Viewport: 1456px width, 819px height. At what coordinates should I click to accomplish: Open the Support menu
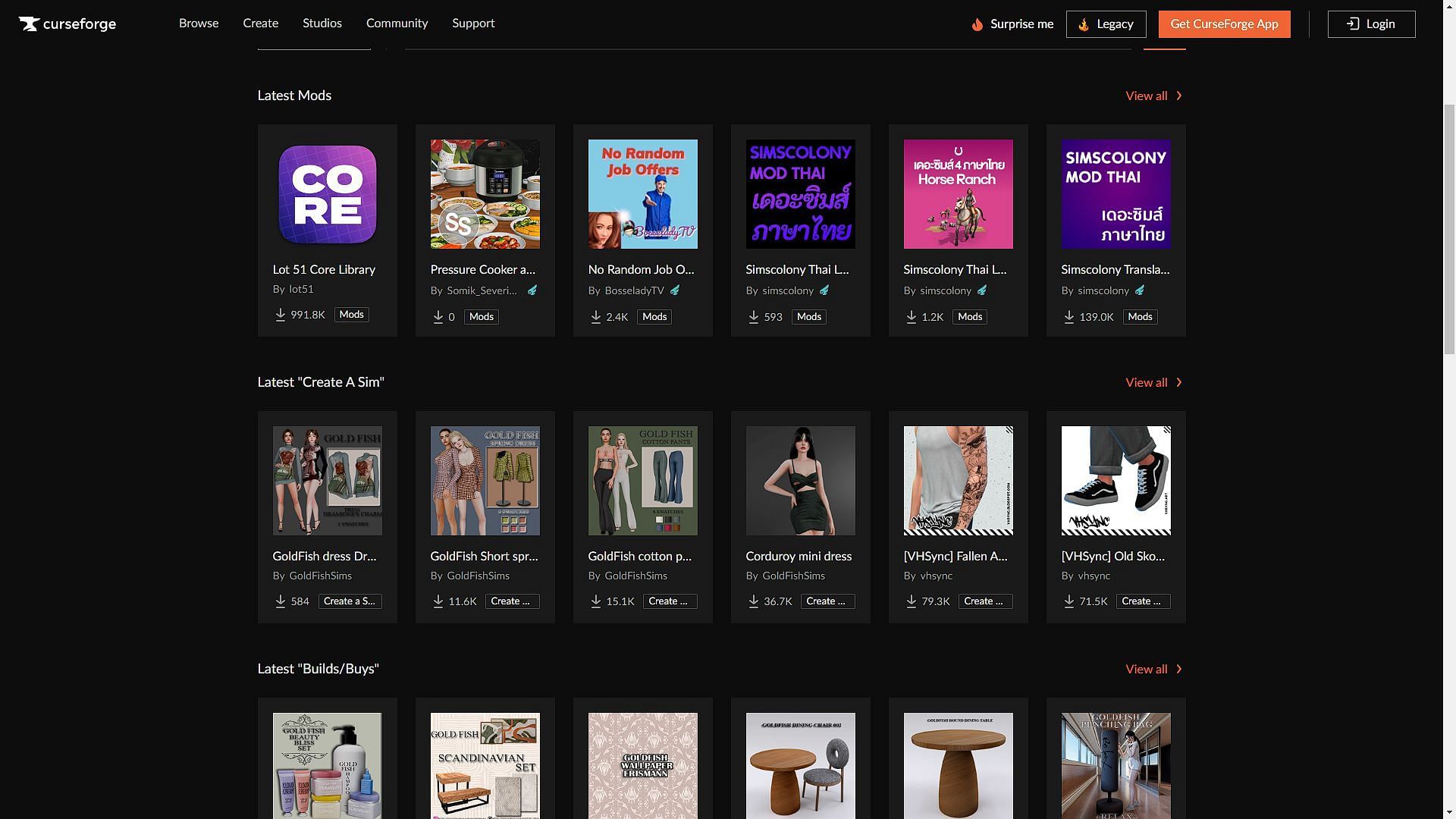(x=473, y=24)
